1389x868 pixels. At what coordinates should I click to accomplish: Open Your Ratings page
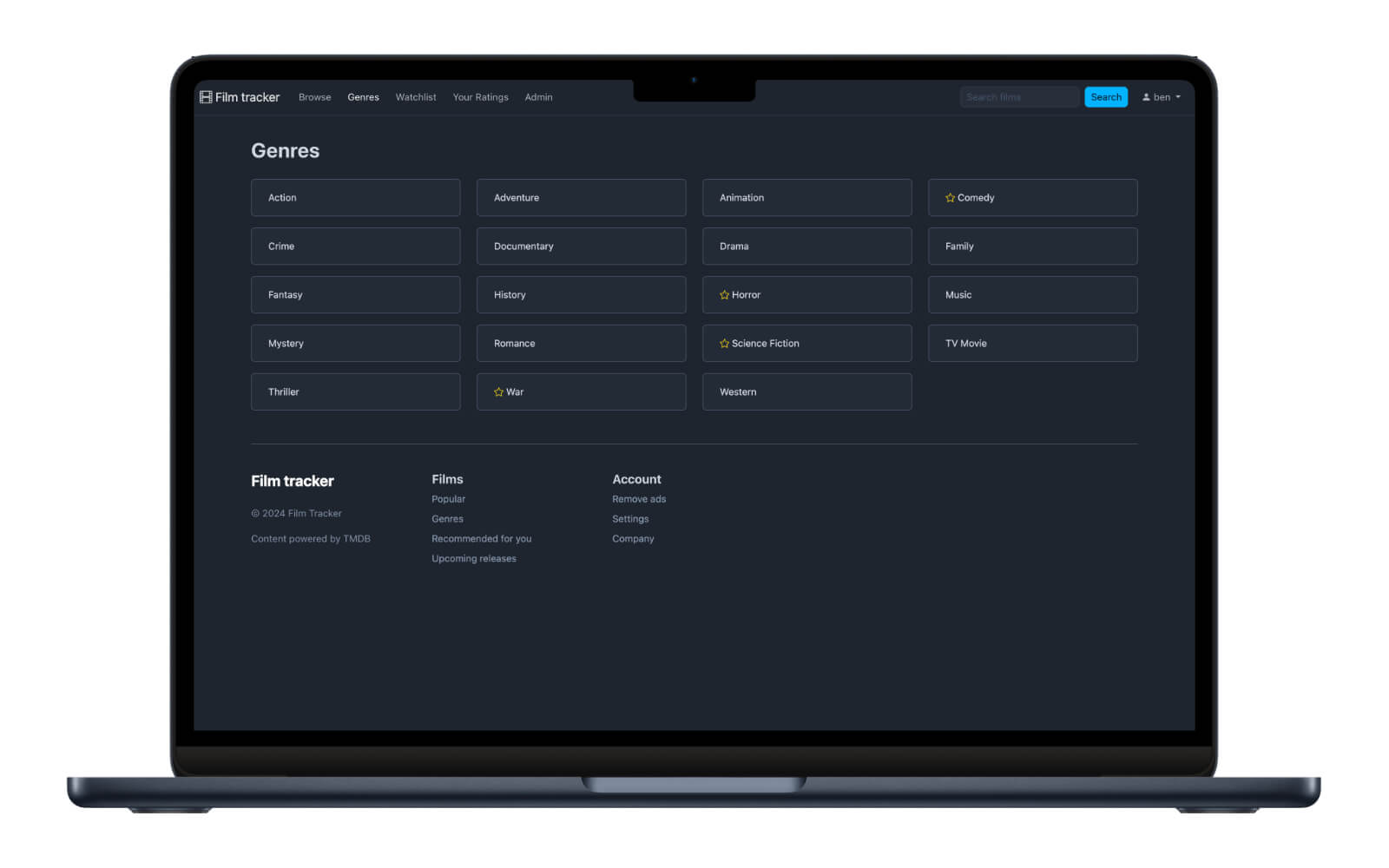(480, 96)
